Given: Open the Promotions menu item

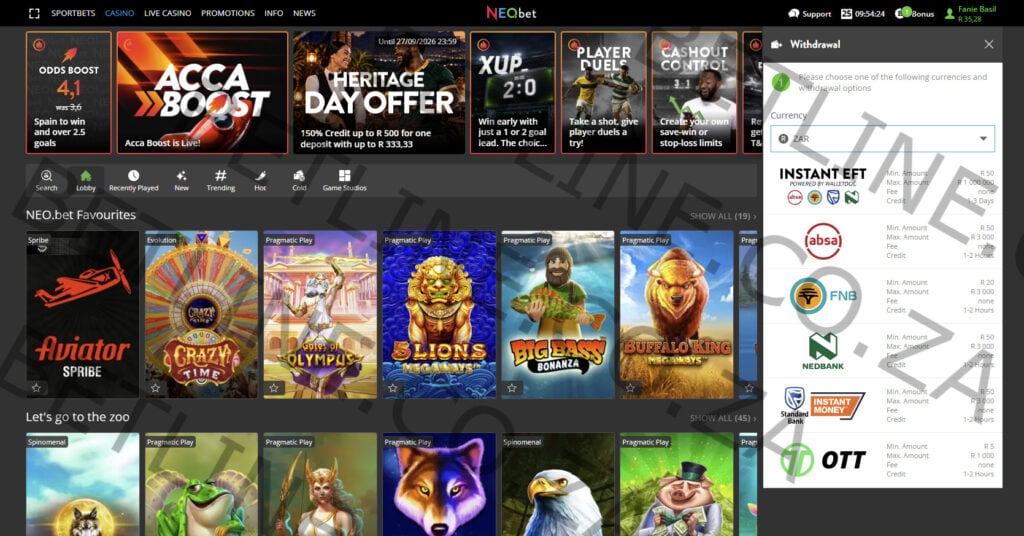Looking at the screenshot, I should click(x=228, y=13).
